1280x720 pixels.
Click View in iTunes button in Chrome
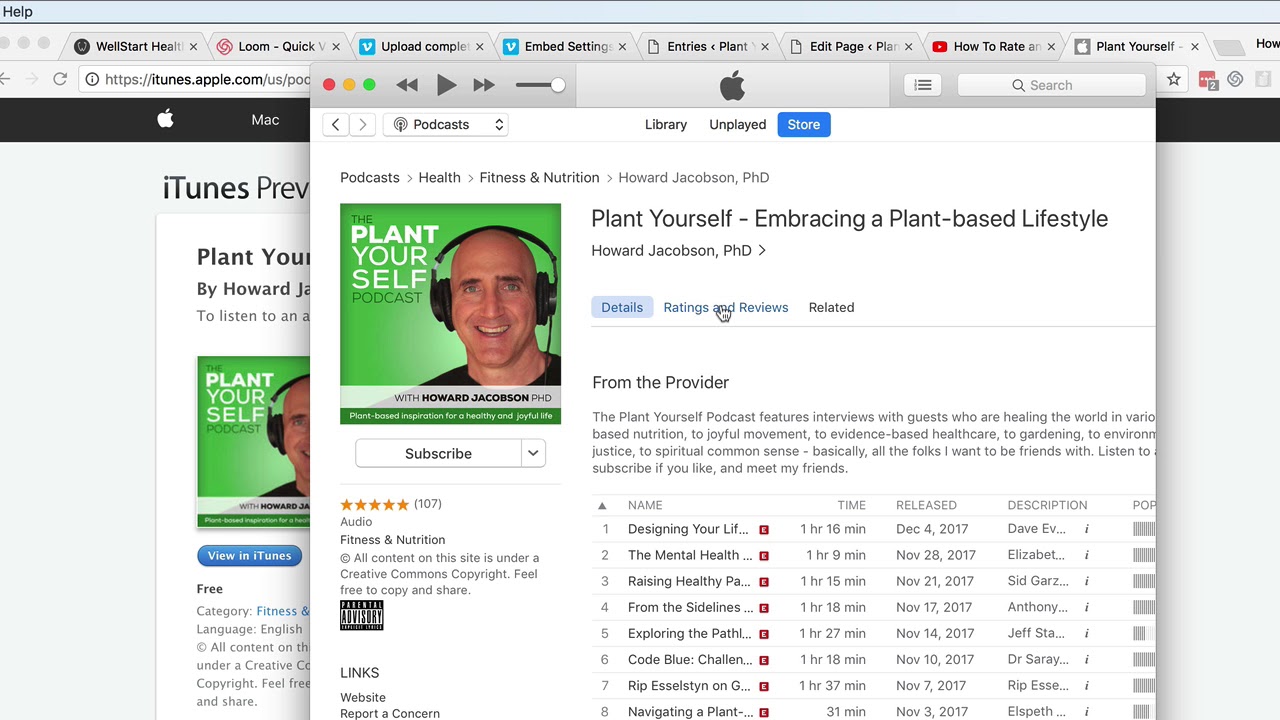(249, 556)
